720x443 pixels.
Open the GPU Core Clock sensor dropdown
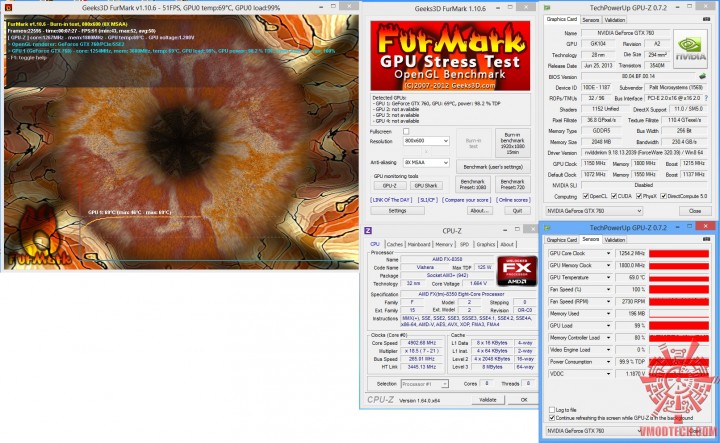click(x=608, y=253)
